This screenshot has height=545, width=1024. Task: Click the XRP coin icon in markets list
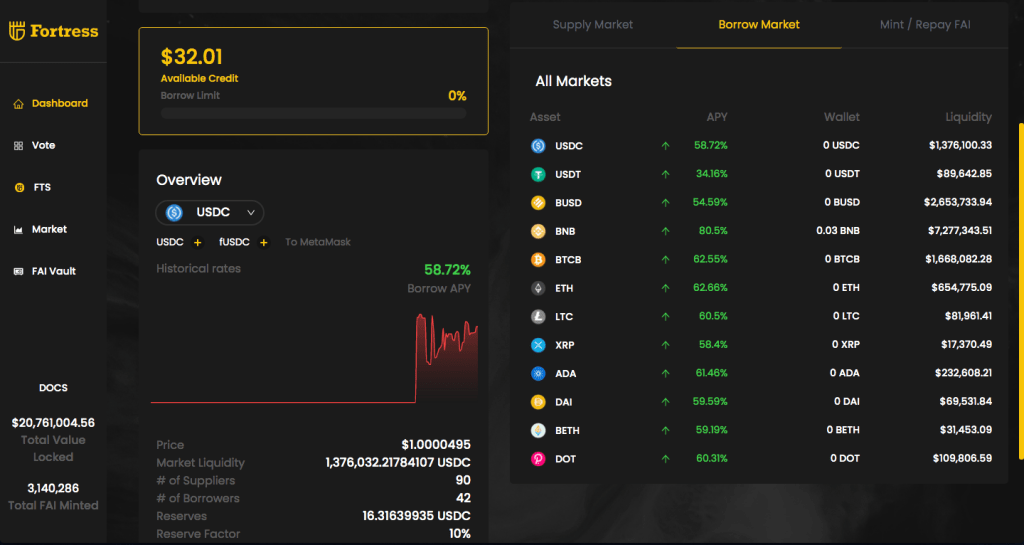click(x=538, y=345)
